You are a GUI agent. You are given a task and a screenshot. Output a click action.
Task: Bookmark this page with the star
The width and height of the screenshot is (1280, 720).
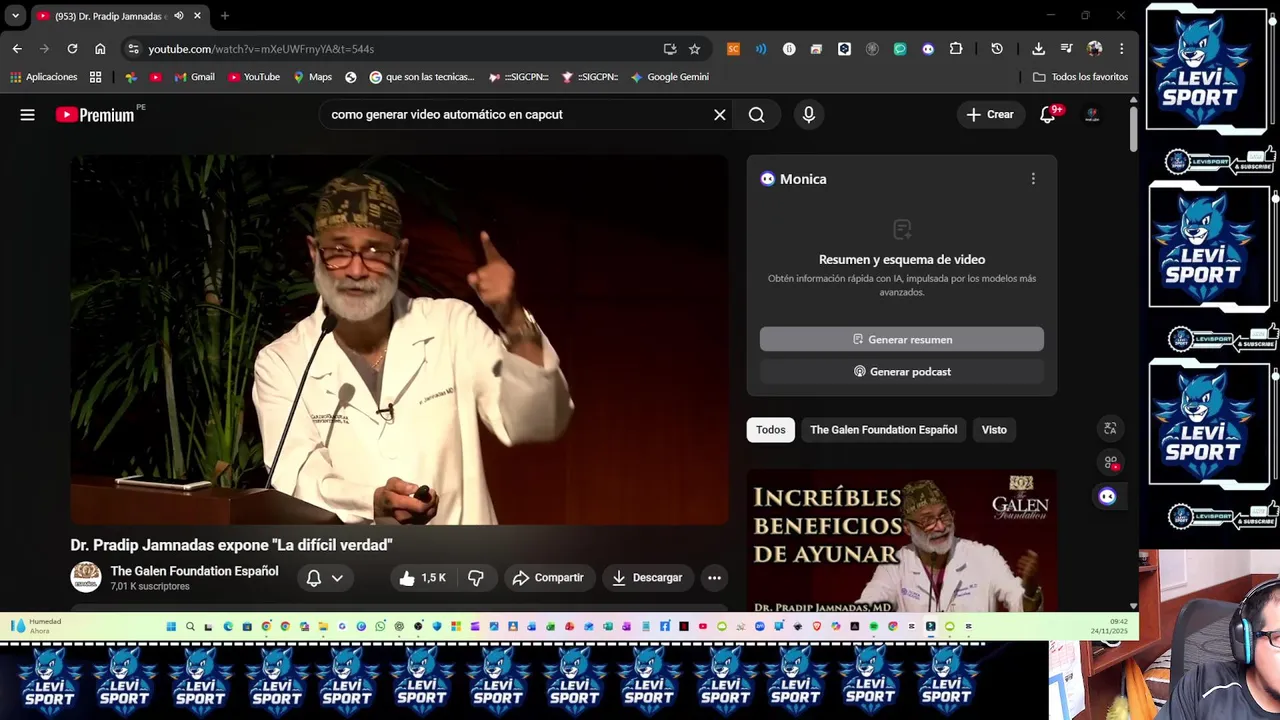click(x=694, y=49)
